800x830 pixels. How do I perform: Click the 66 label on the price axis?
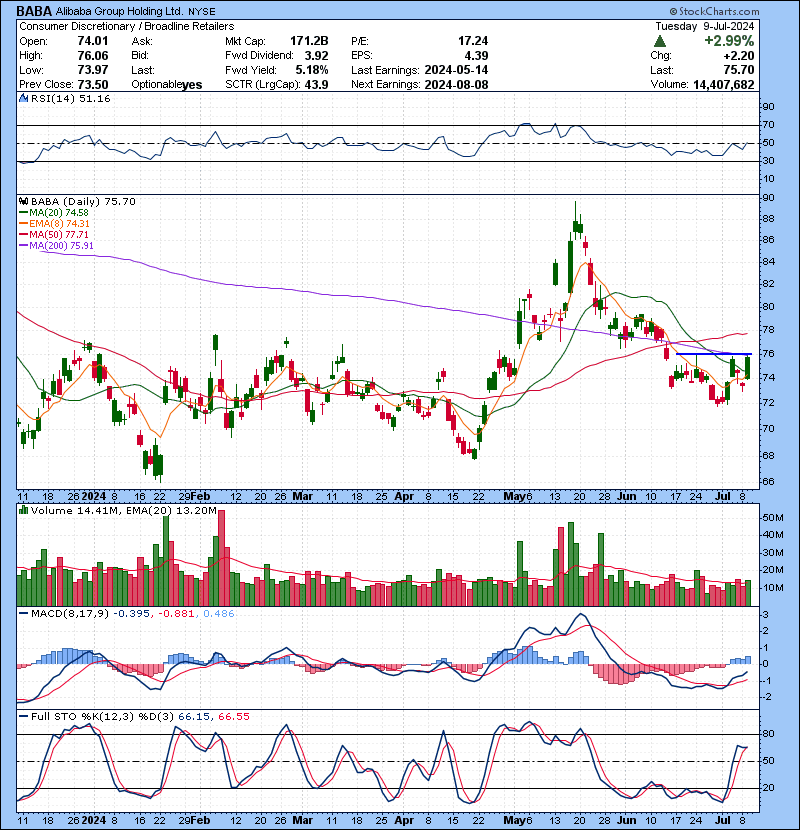768,482
